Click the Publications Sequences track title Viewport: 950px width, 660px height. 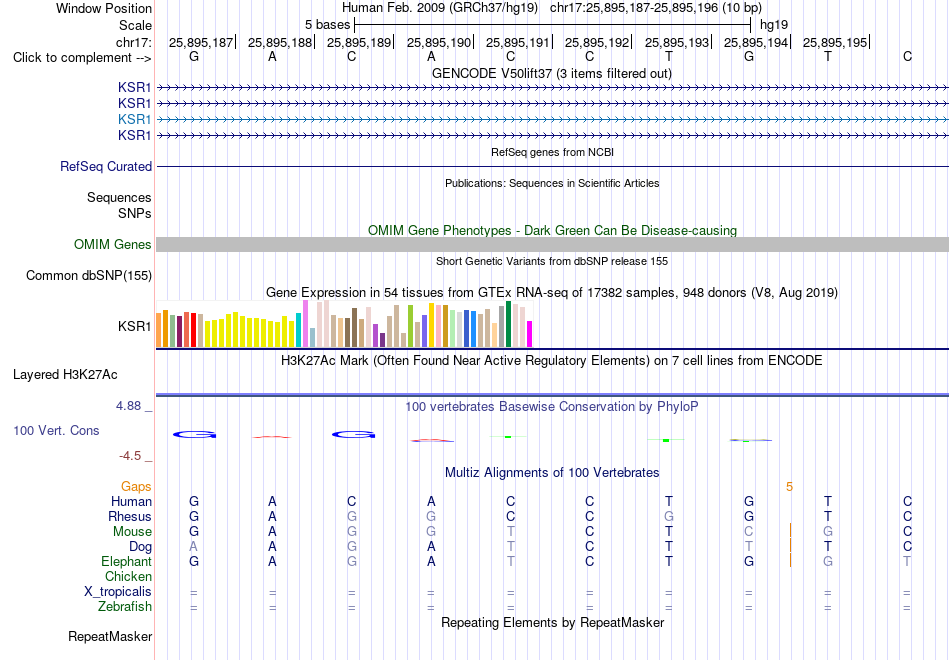(552, 183)
